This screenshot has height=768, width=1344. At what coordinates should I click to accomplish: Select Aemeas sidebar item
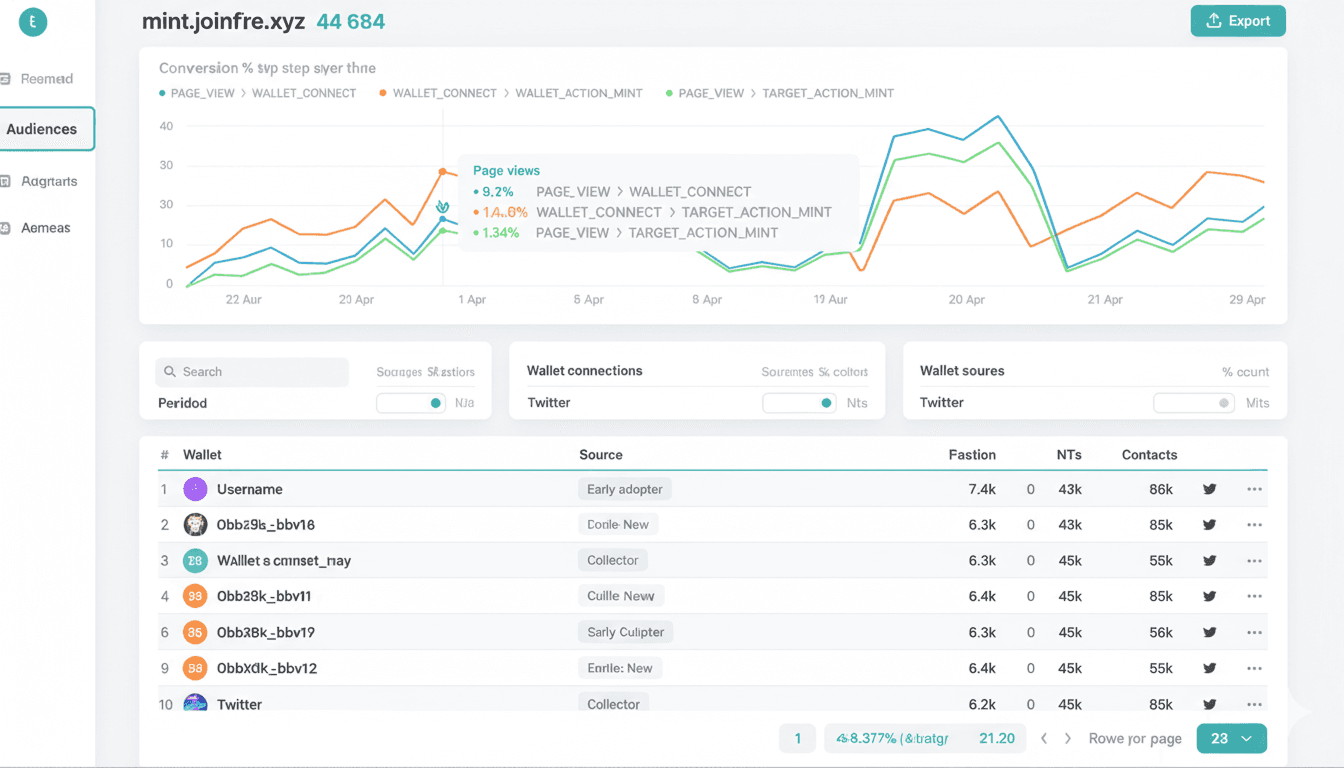click(x=45, y=228)
